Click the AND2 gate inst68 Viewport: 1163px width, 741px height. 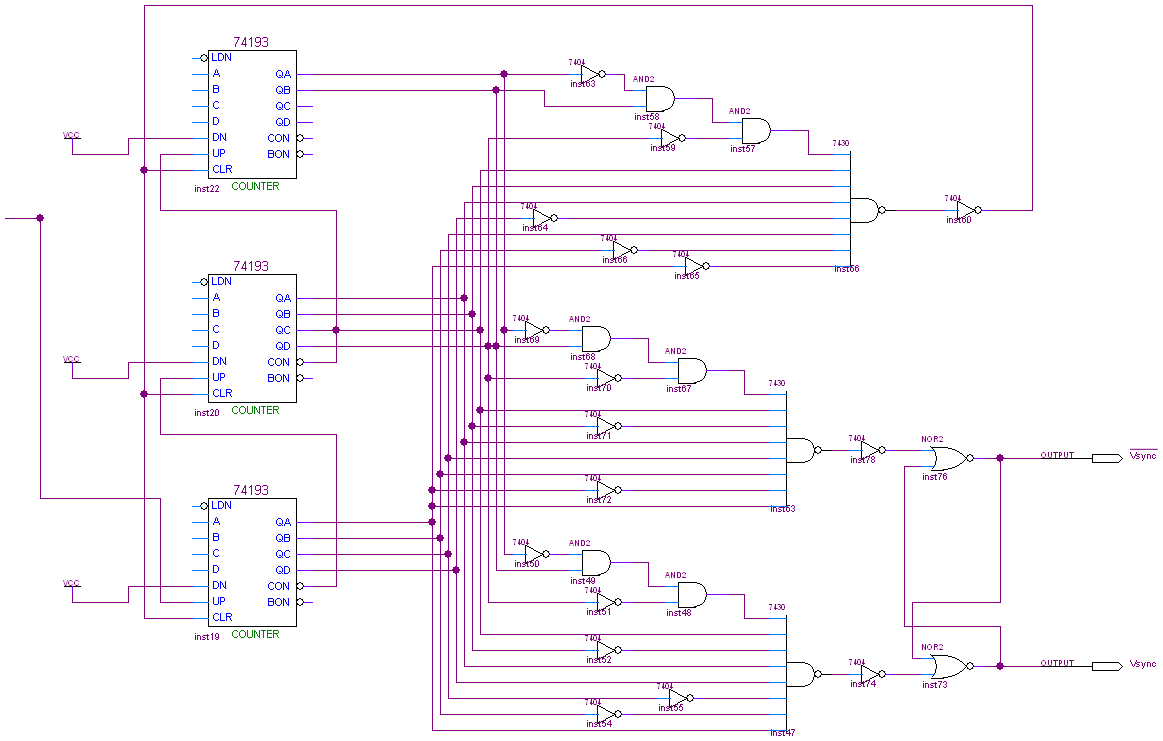pos(595,338)
